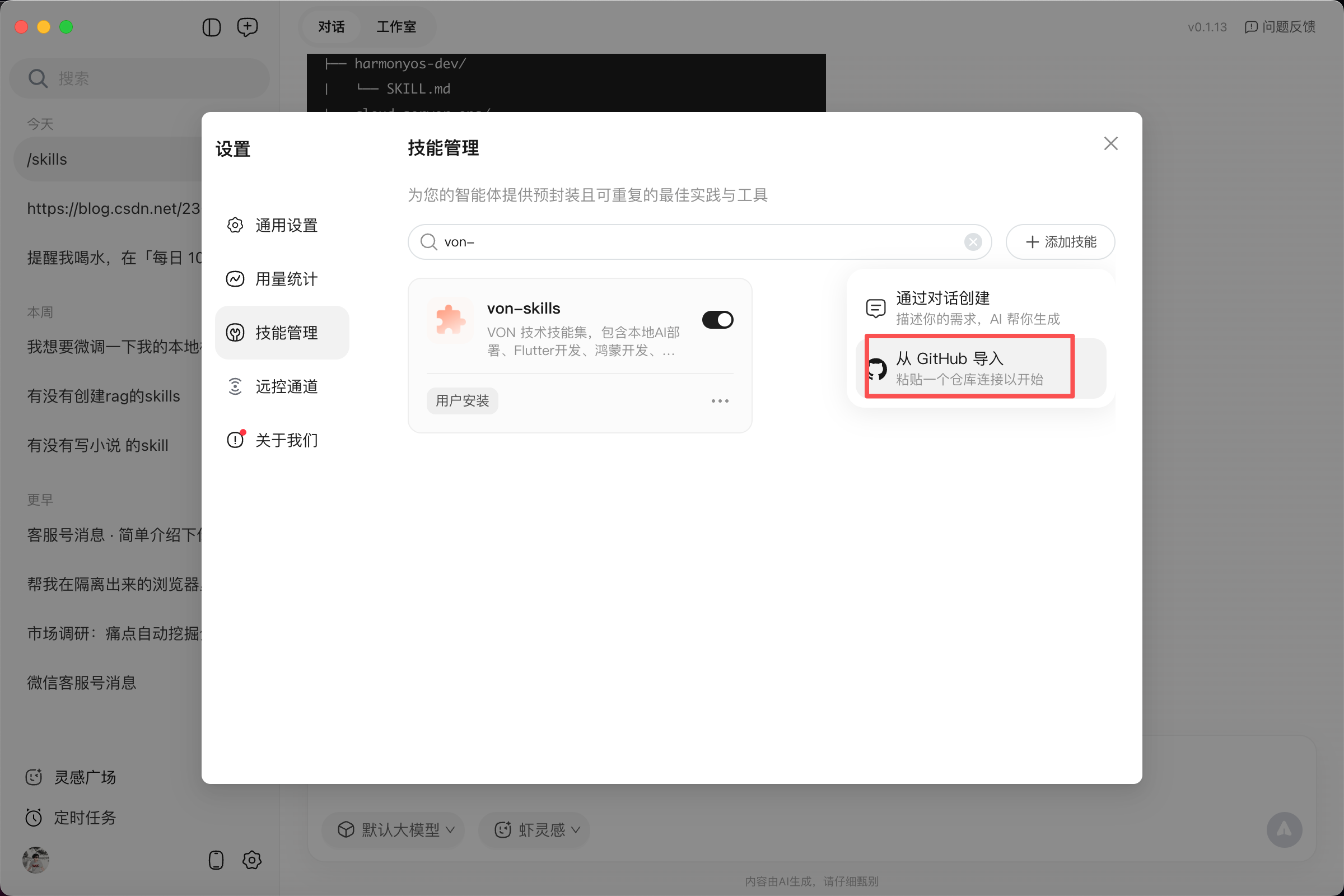Toggle sidebar panel icon
The width and height of the screenshot is (1344, 896).
click(212, 27)
